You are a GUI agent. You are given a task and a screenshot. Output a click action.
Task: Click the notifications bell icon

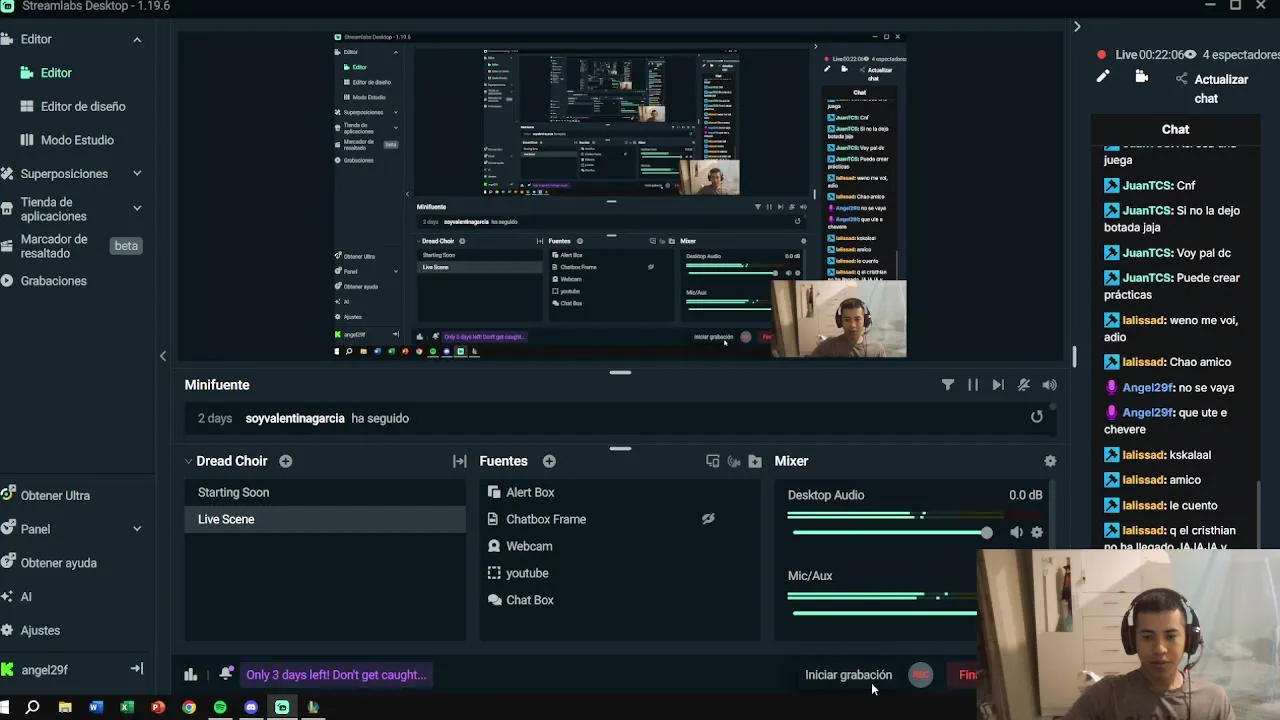click(226, 674)
